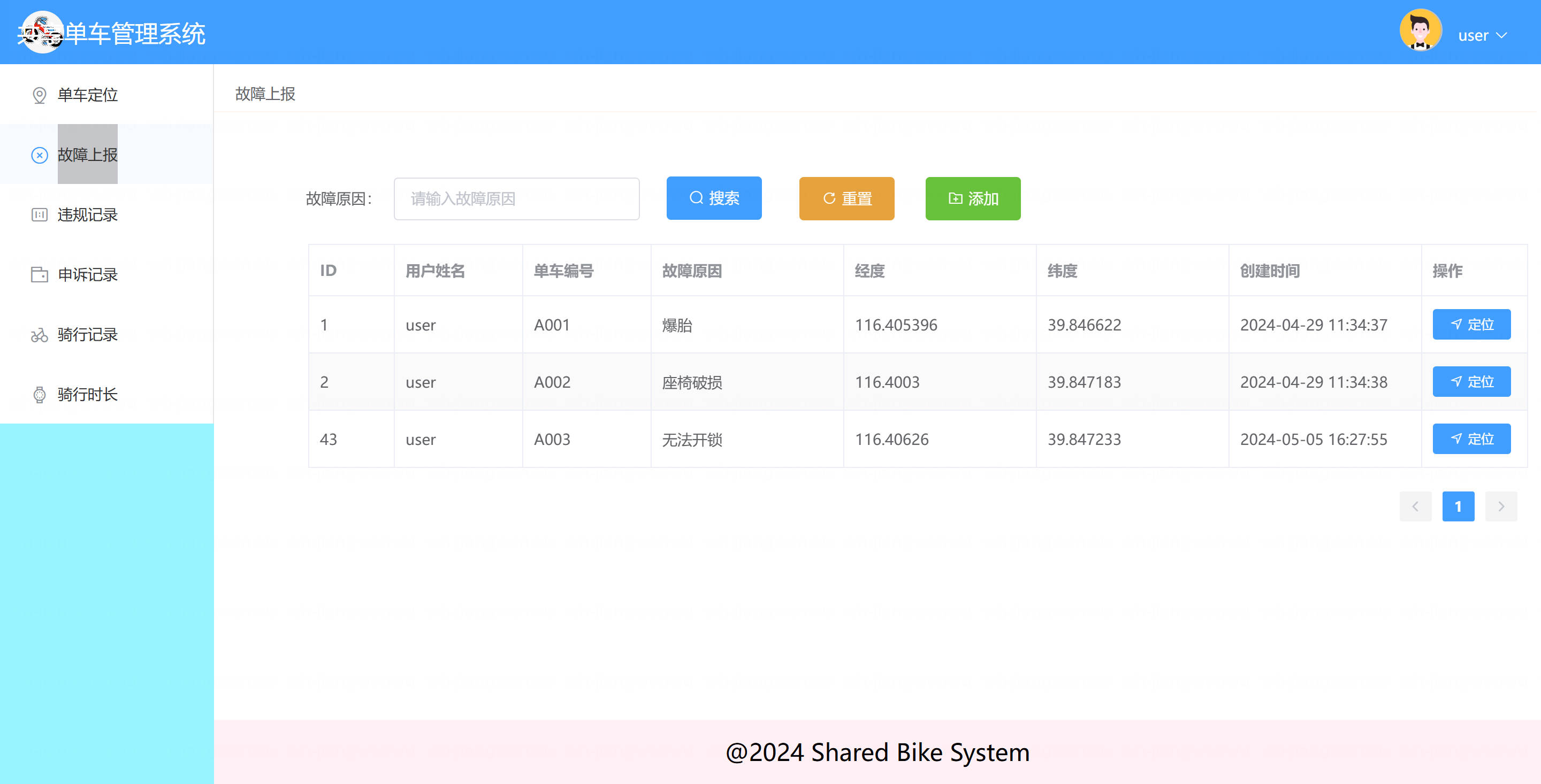The image size is (1541, 784).
Task: Click the location pin icon for 单车定位
Action: click(40, 95)
